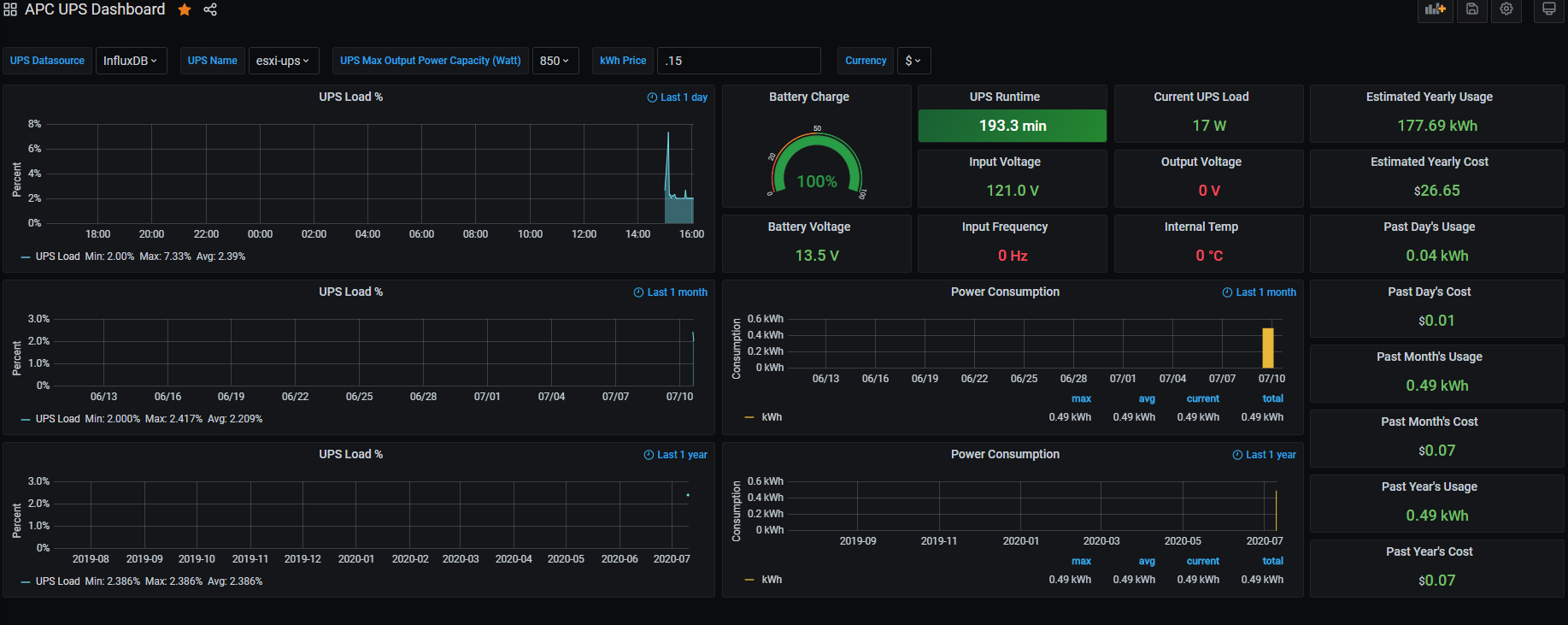Image resolution: width=1568 pixels, height=625 pixels.
Task: Click the 17 W current load value
Action: point(1209,126)
